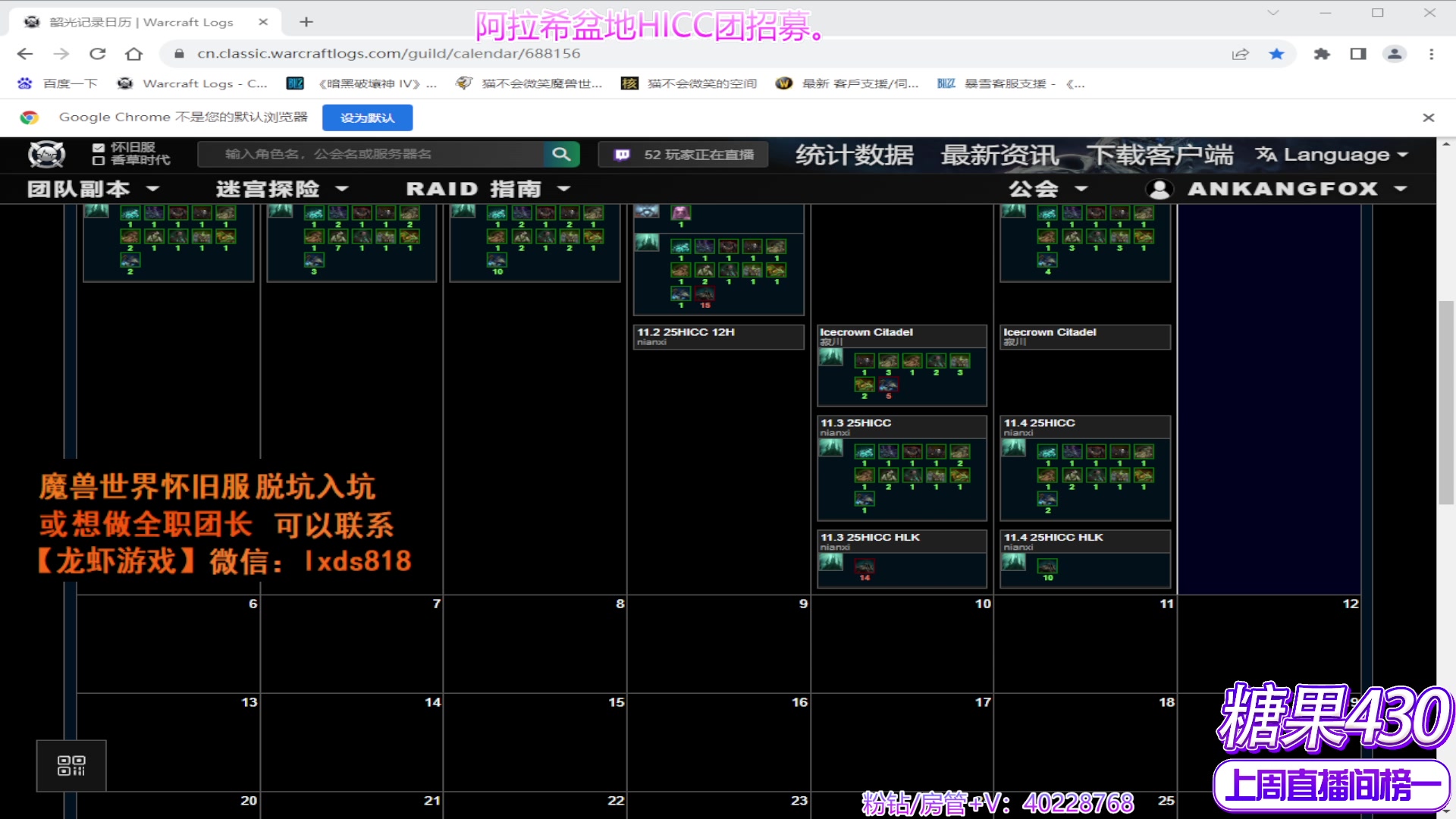Select calendar day 9 cell

[719, 644]
